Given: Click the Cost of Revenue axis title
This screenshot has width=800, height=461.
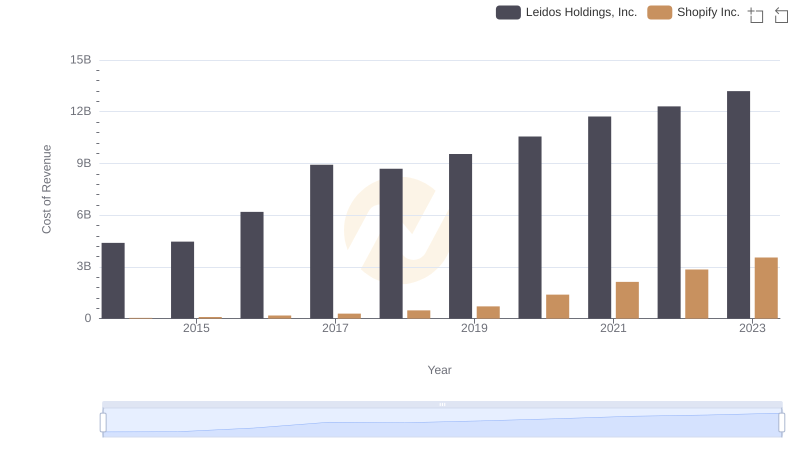Looking at the screenshot, I should click(x=46, y=189).
